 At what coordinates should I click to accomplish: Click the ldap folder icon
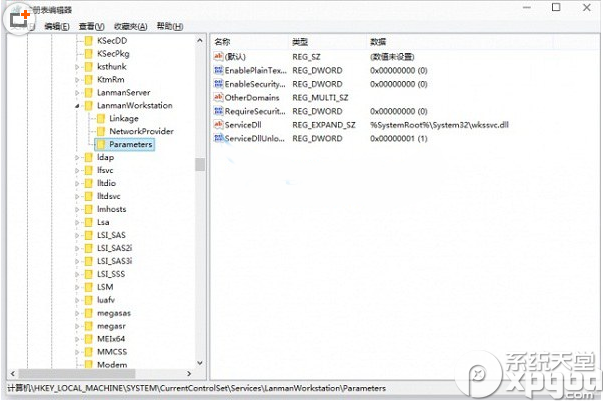coord(89,157)
